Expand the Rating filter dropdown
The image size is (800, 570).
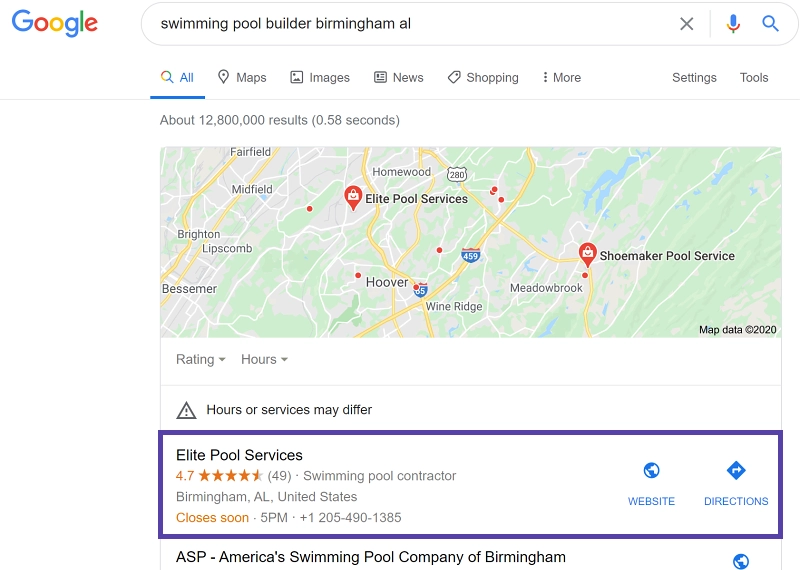coord(200,360)
